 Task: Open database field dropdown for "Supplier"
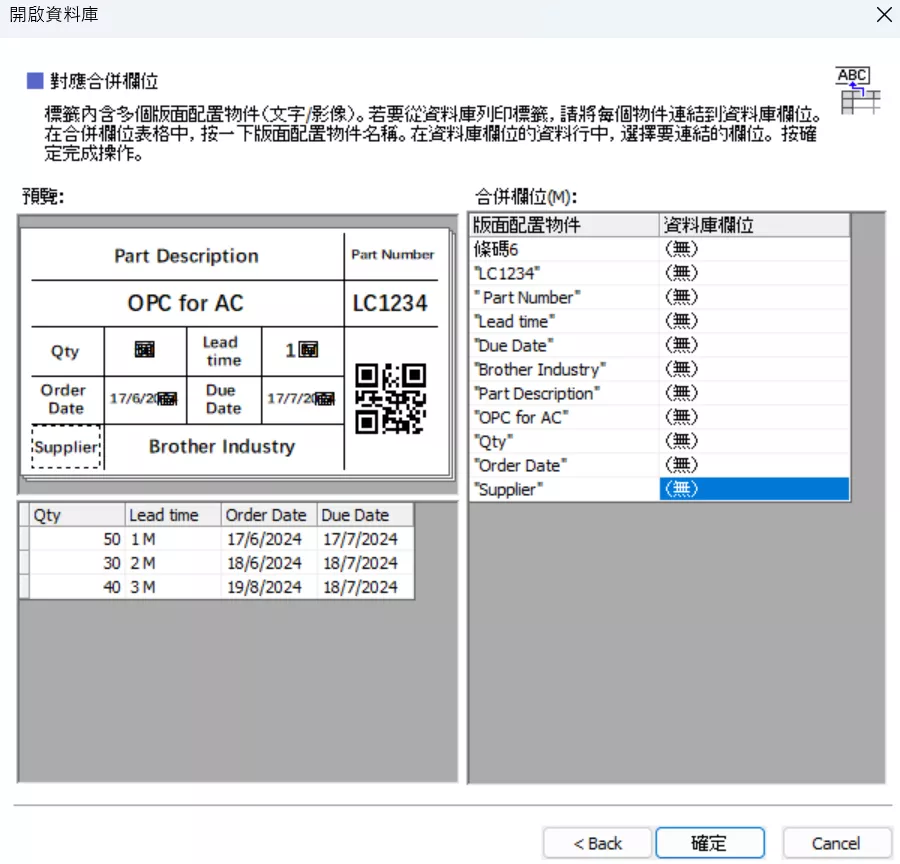coord(755,489)
